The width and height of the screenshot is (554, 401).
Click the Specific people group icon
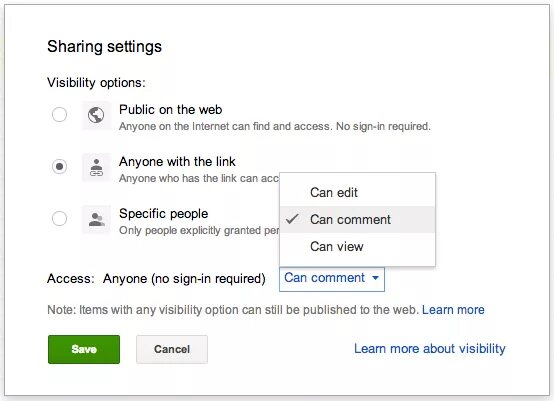pos(96,219)
